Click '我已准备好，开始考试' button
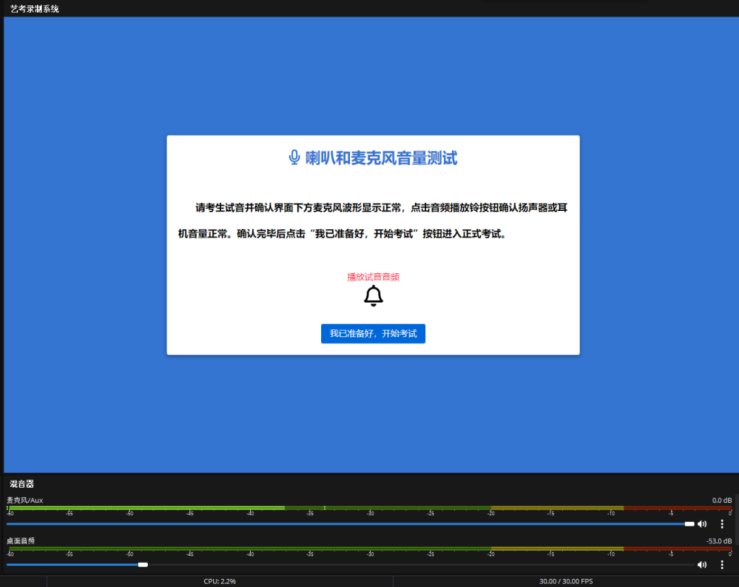 (x=373, y=334)
